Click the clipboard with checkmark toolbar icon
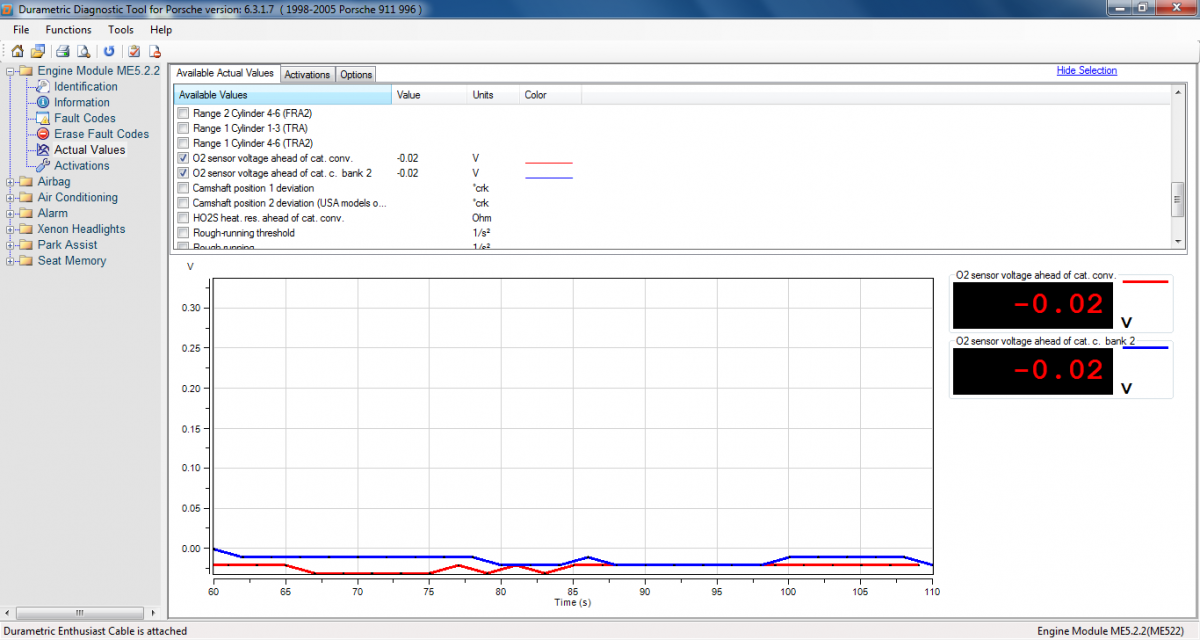This screenshot has width=1200, height=640. tap(133, 51)
